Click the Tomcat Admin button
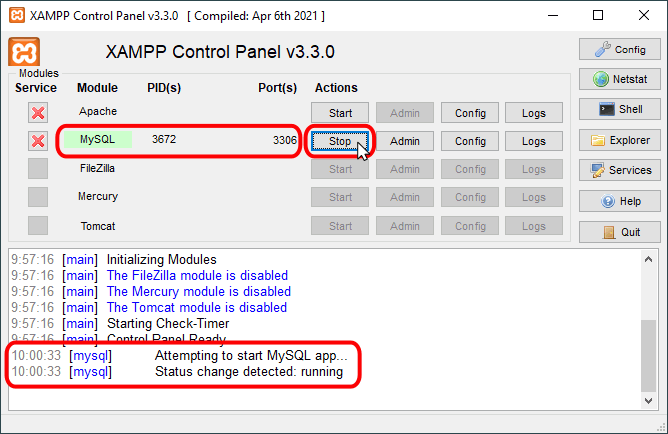The image size is (668, 434). click(x=405, y=226)
